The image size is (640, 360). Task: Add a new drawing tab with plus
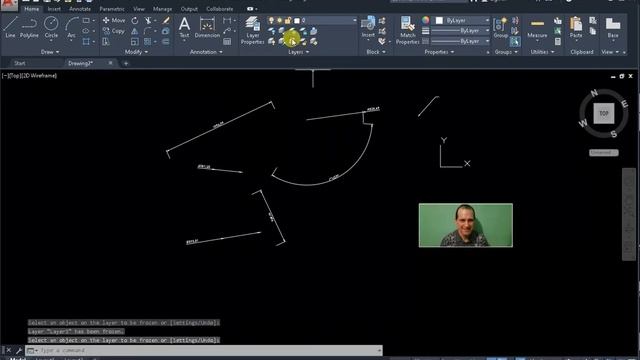[126, 63]
